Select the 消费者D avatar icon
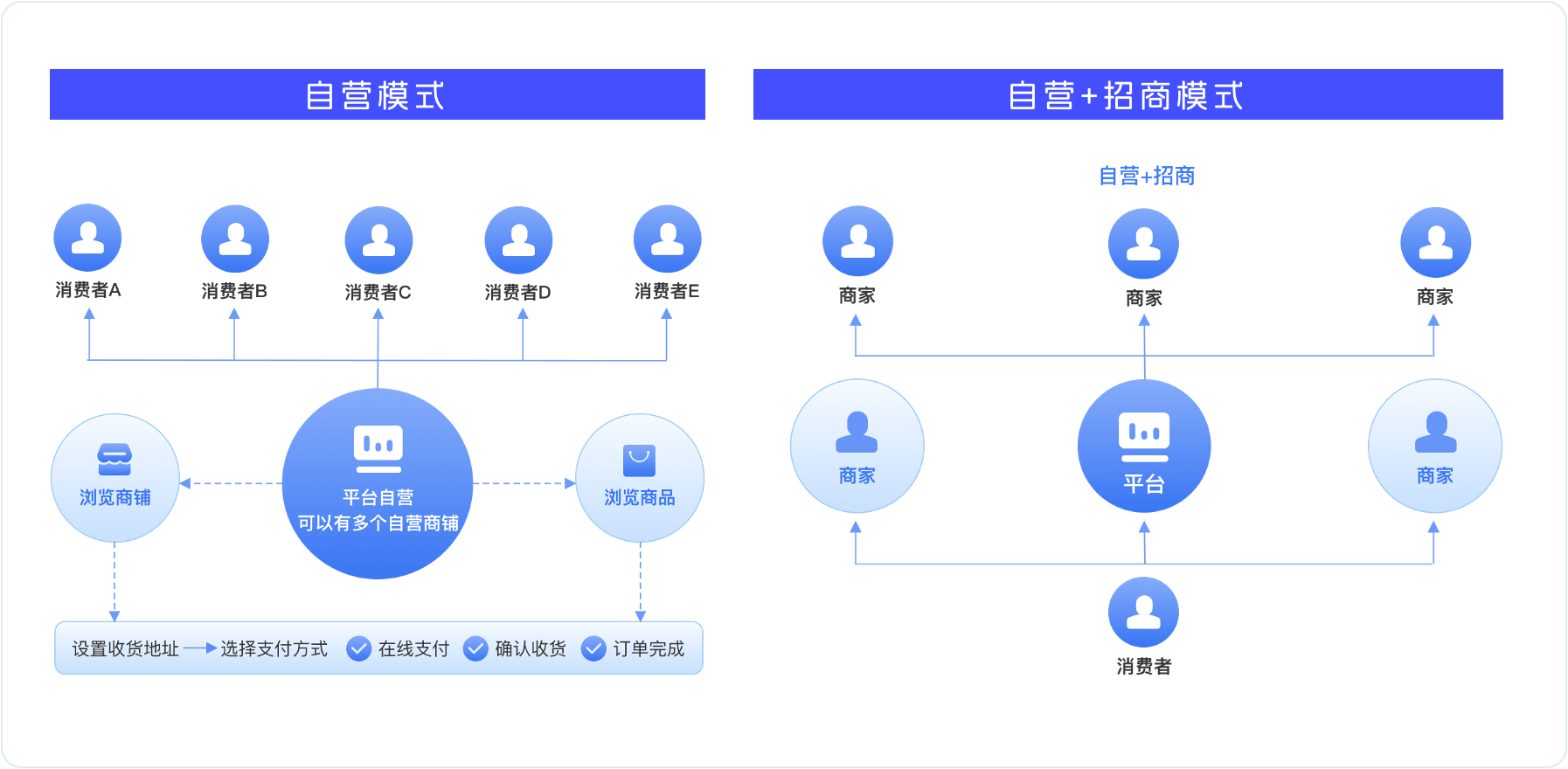 click(518, 239)
